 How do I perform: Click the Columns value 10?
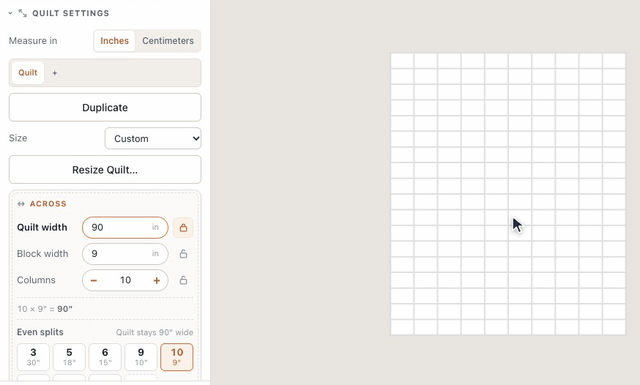point(125,280)
